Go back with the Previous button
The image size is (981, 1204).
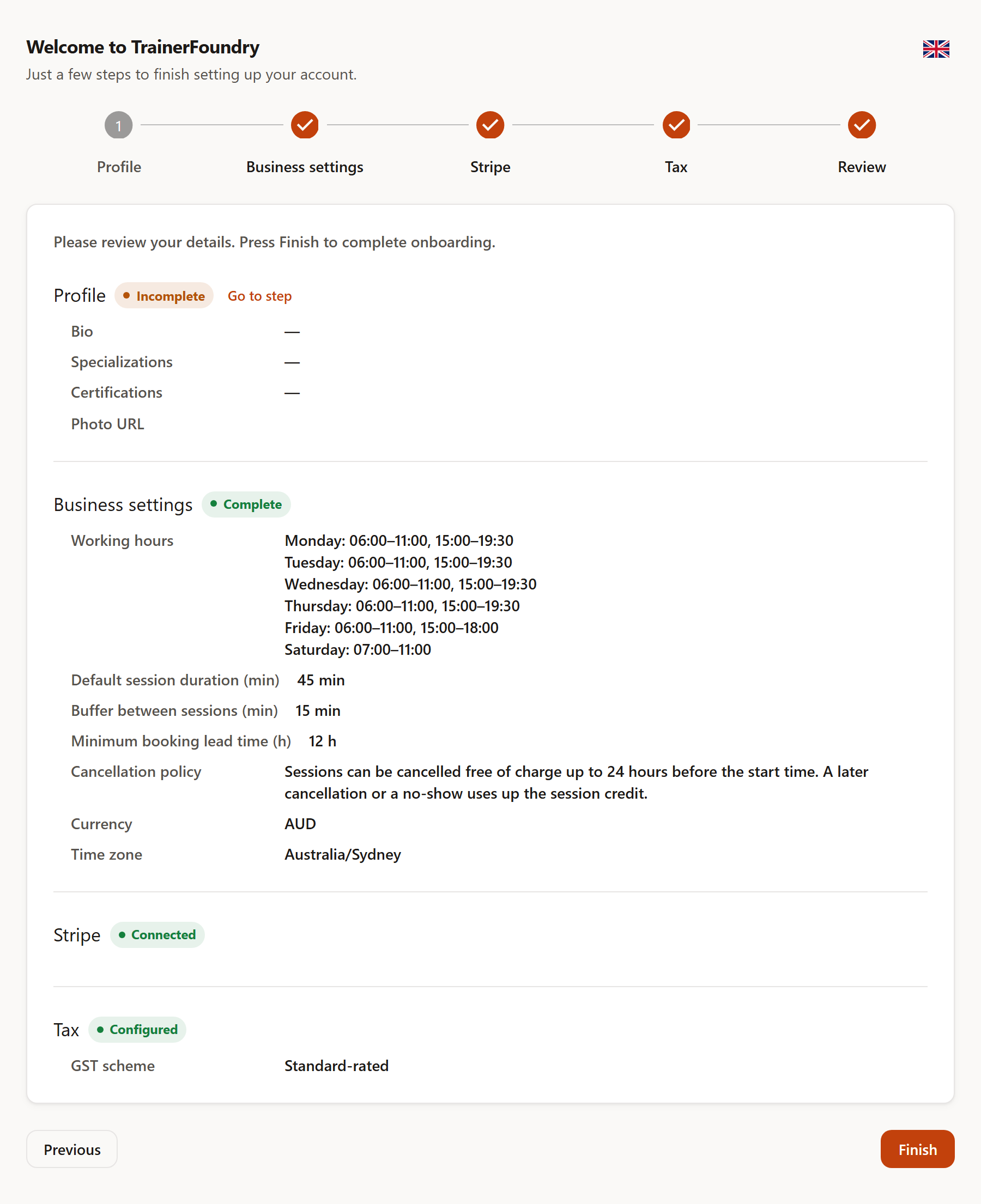coord(72,1149)
